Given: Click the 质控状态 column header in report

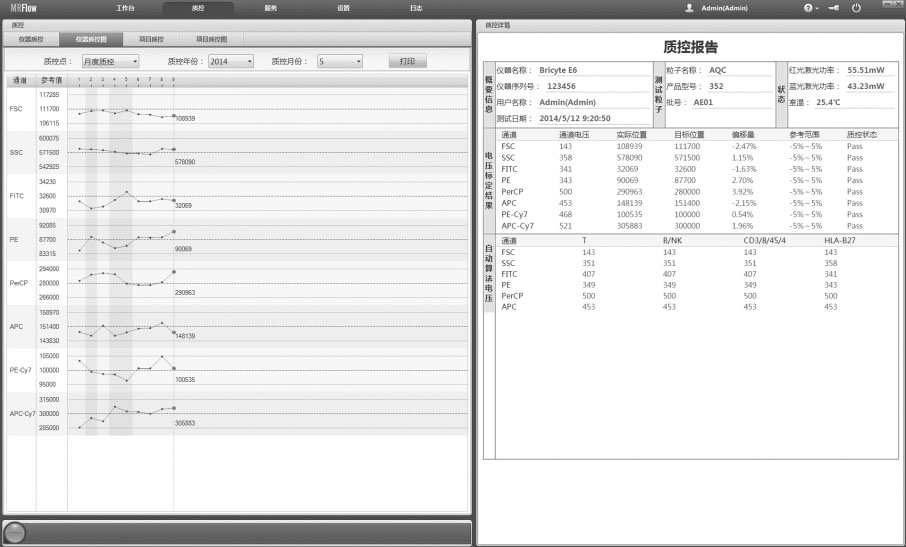Looking at the screenshot, I should coord(862,135).
